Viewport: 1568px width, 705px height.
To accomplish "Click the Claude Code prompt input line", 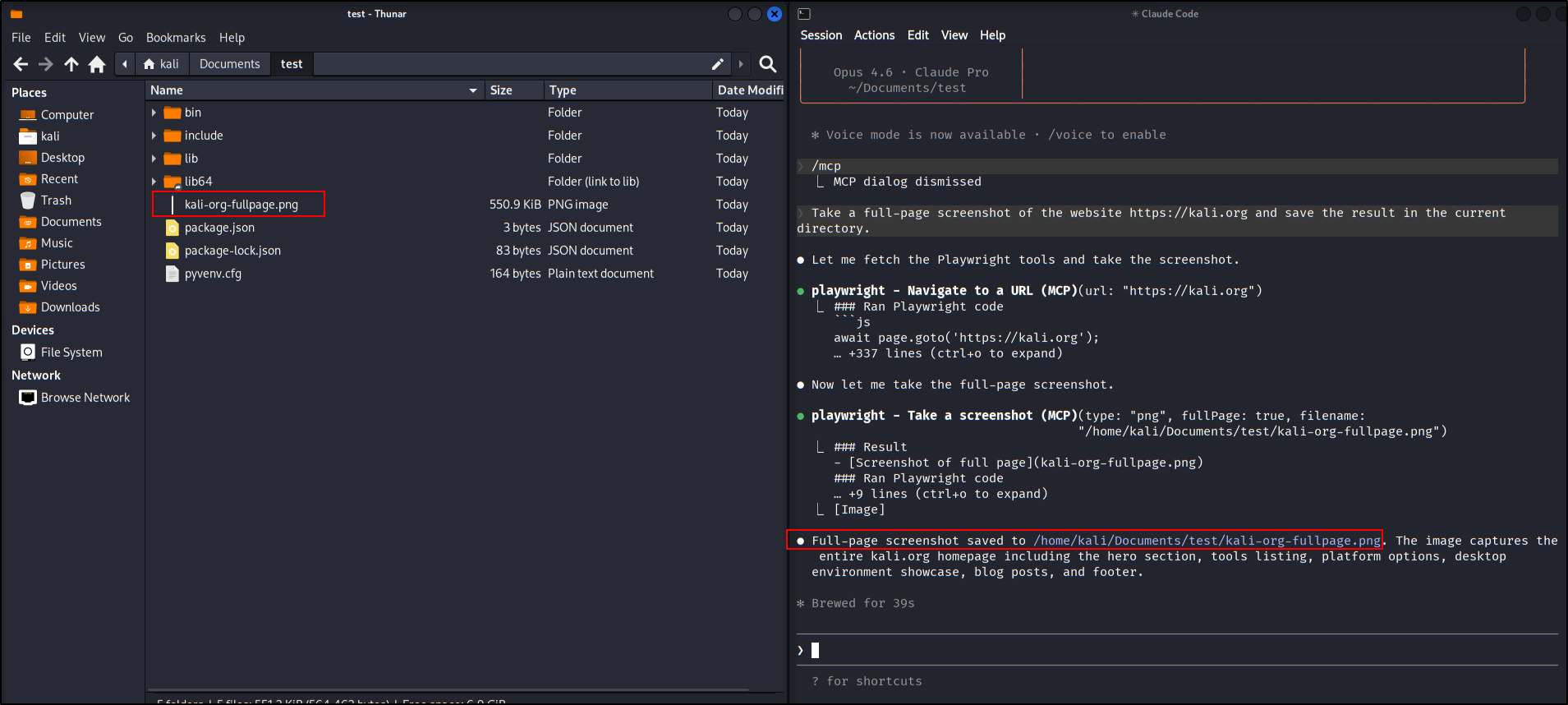I will (1175, 651).
